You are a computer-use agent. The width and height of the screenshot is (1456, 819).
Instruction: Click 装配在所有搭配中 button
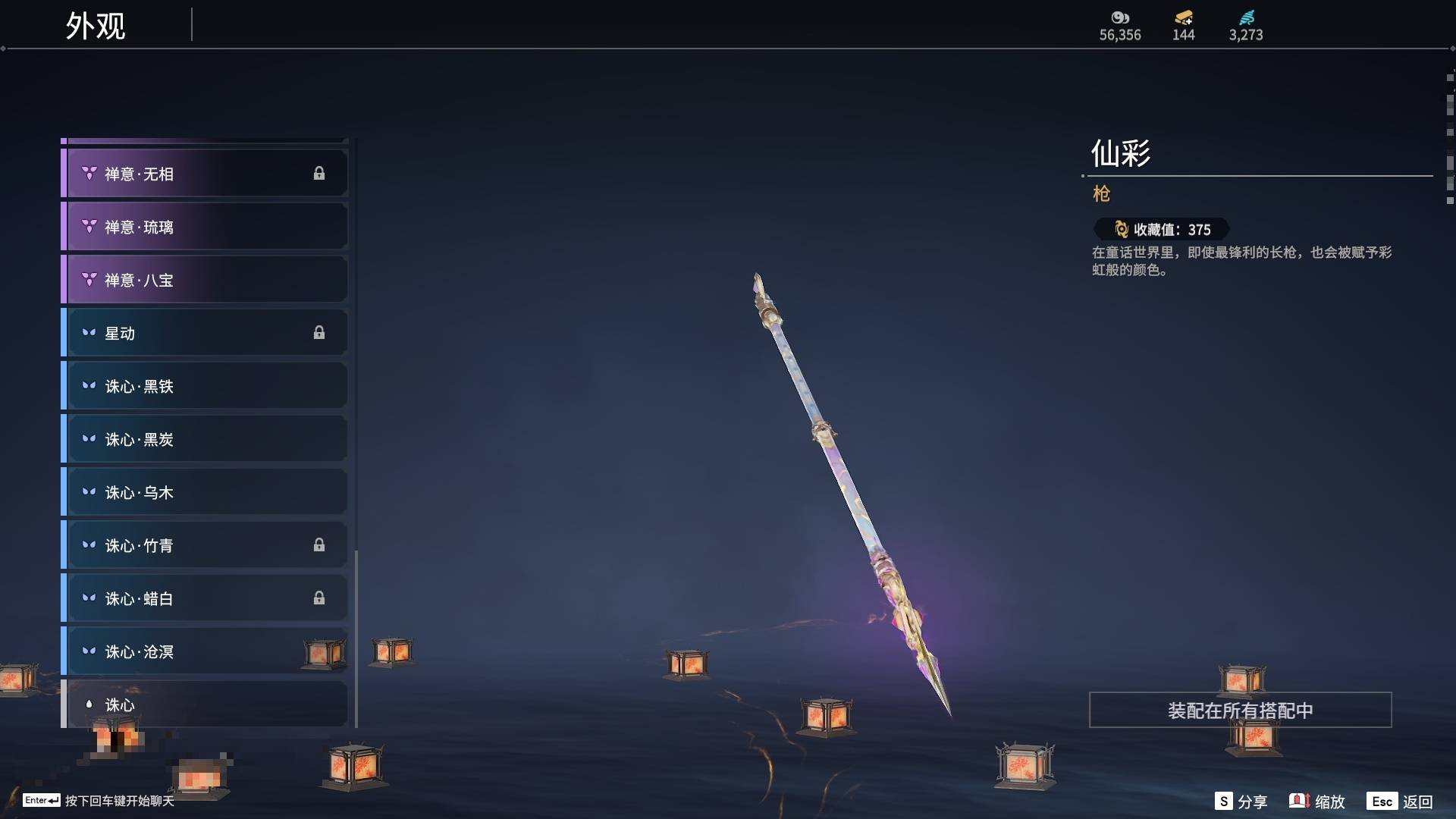click(x=1241, y=710)
